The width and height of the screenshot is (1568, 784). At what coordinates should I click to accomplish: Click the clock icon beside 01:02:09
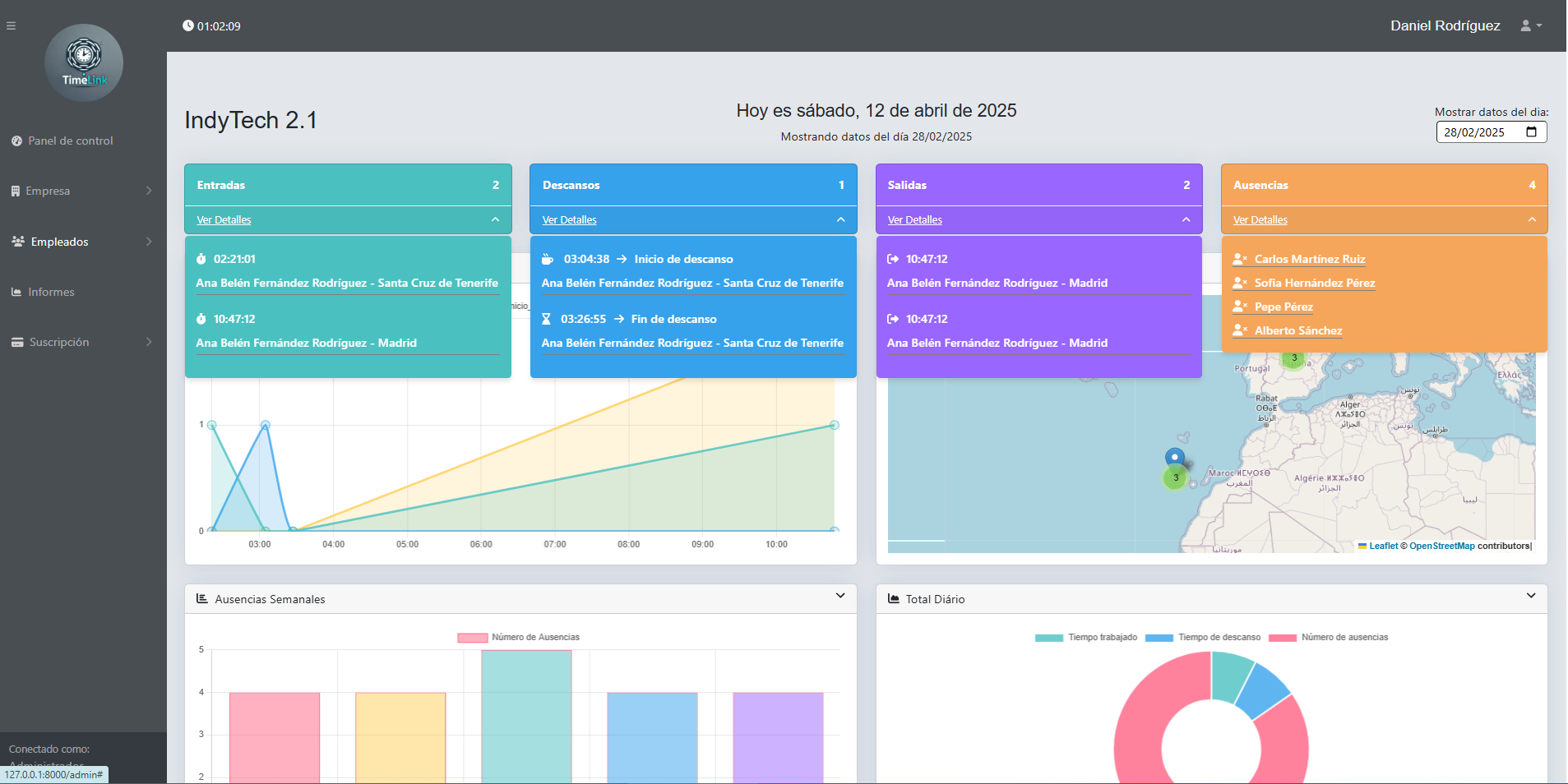click(188, 25)
